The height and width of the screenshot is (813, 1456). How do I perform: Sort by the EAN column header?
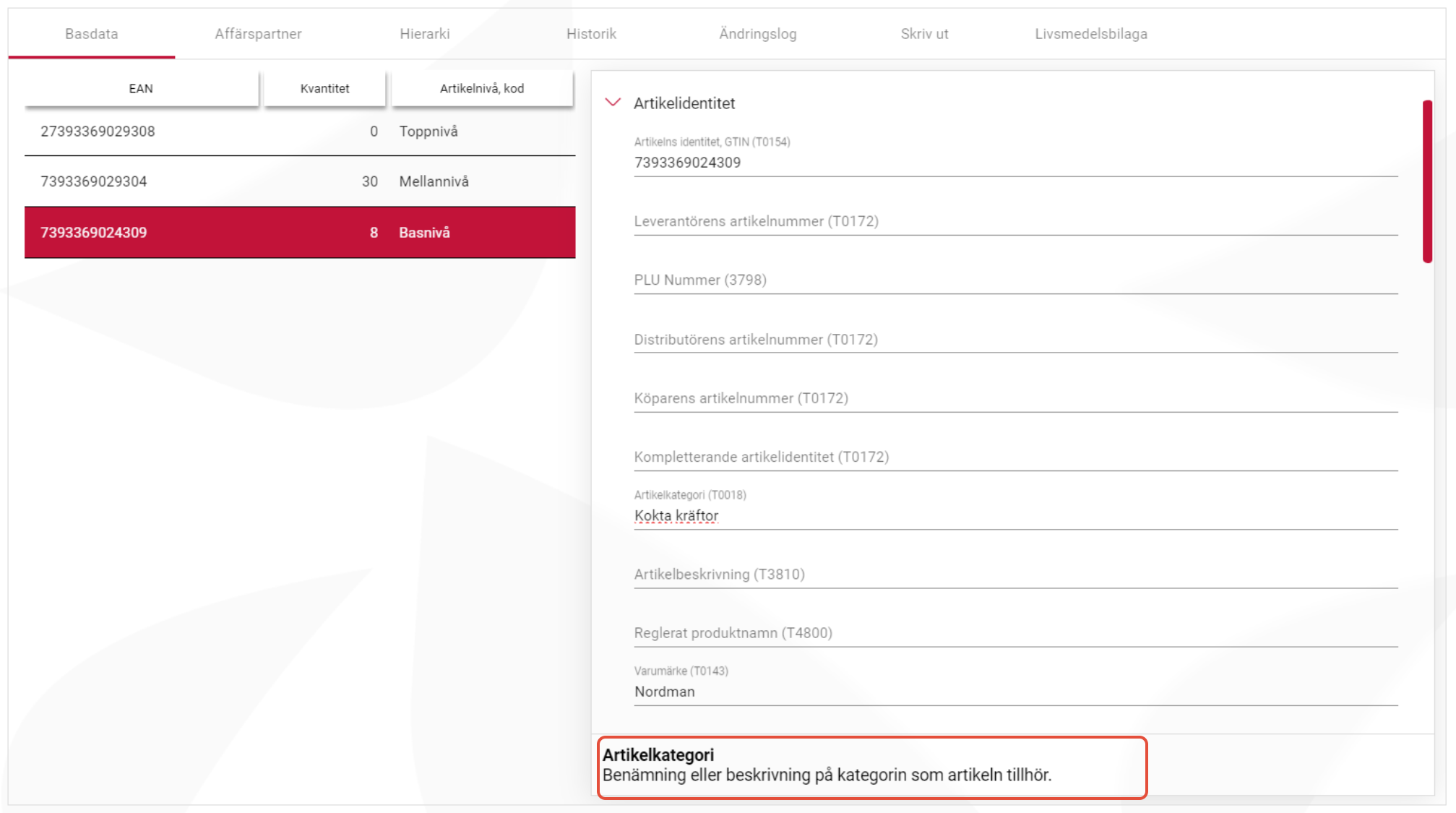(x=141, y=88)
